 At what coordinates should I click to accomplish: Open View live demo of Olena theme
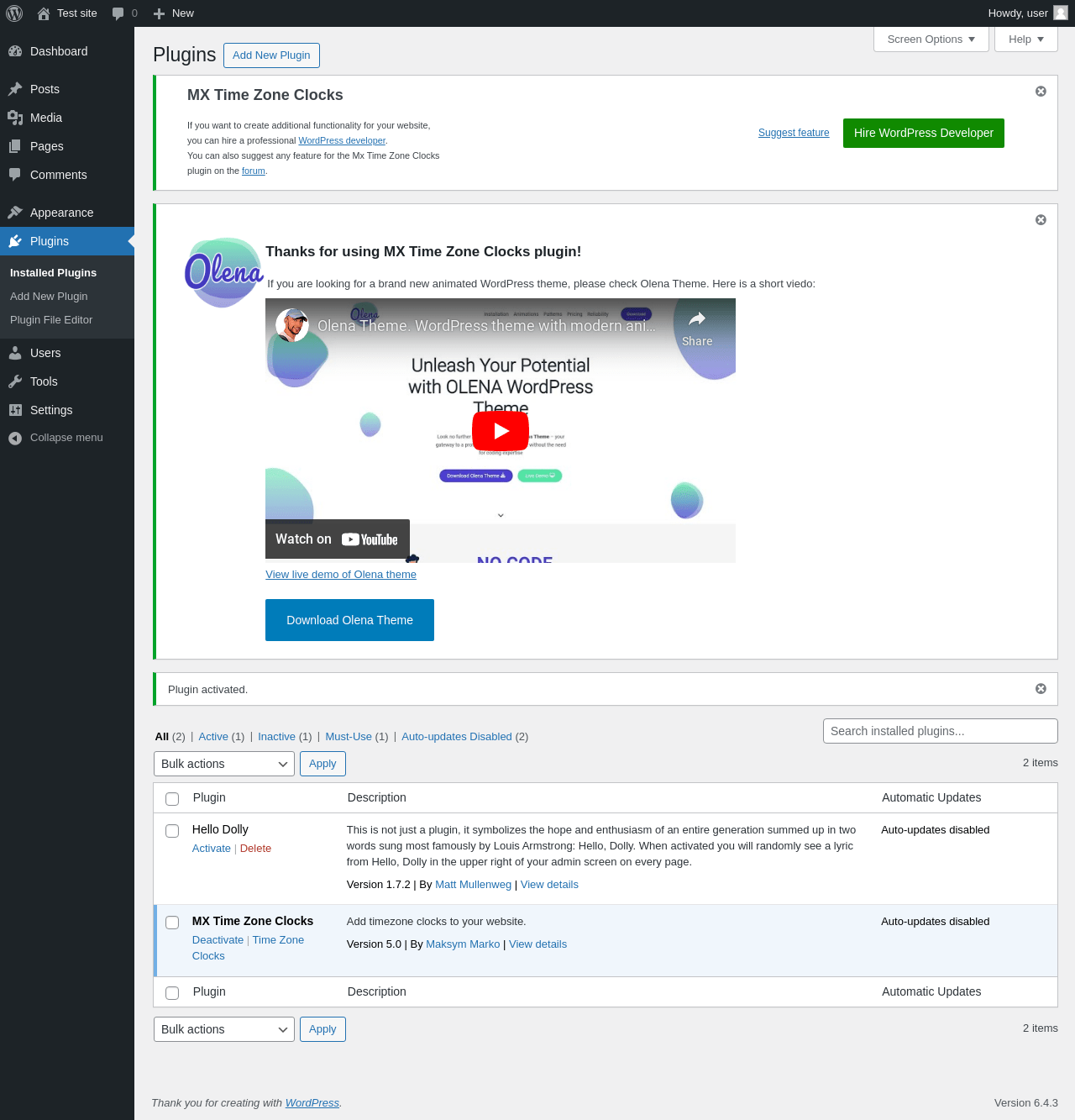[341, 575]
